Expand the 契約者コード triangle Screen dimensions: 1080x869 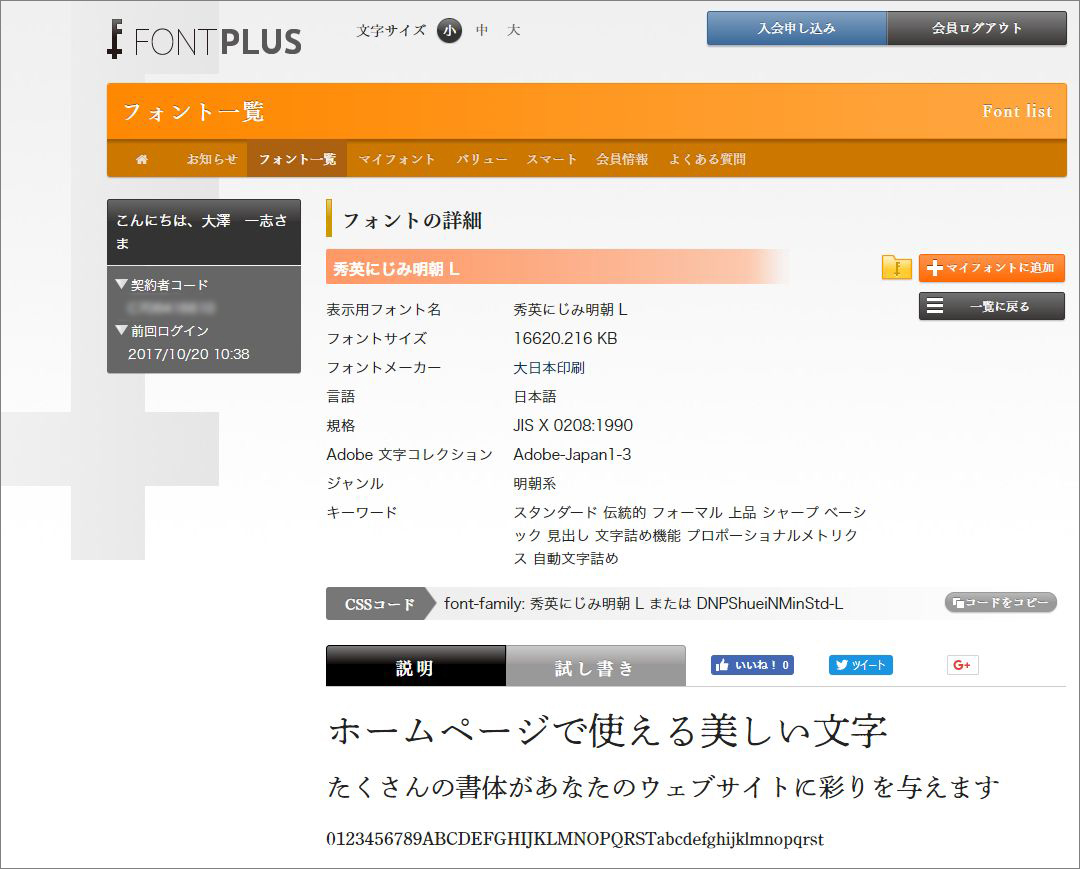(122, 284)
